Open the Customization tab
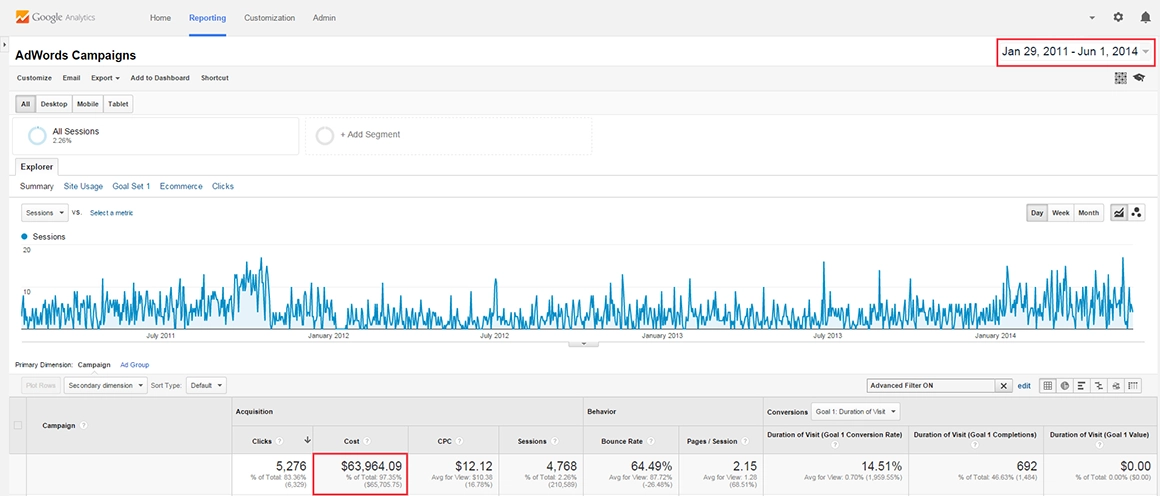 click(x=269, y=17)
